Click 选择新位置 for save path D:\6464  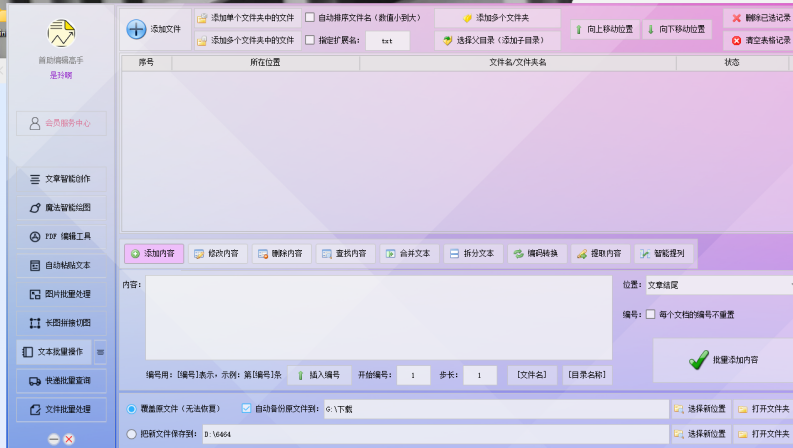(701, 434)
